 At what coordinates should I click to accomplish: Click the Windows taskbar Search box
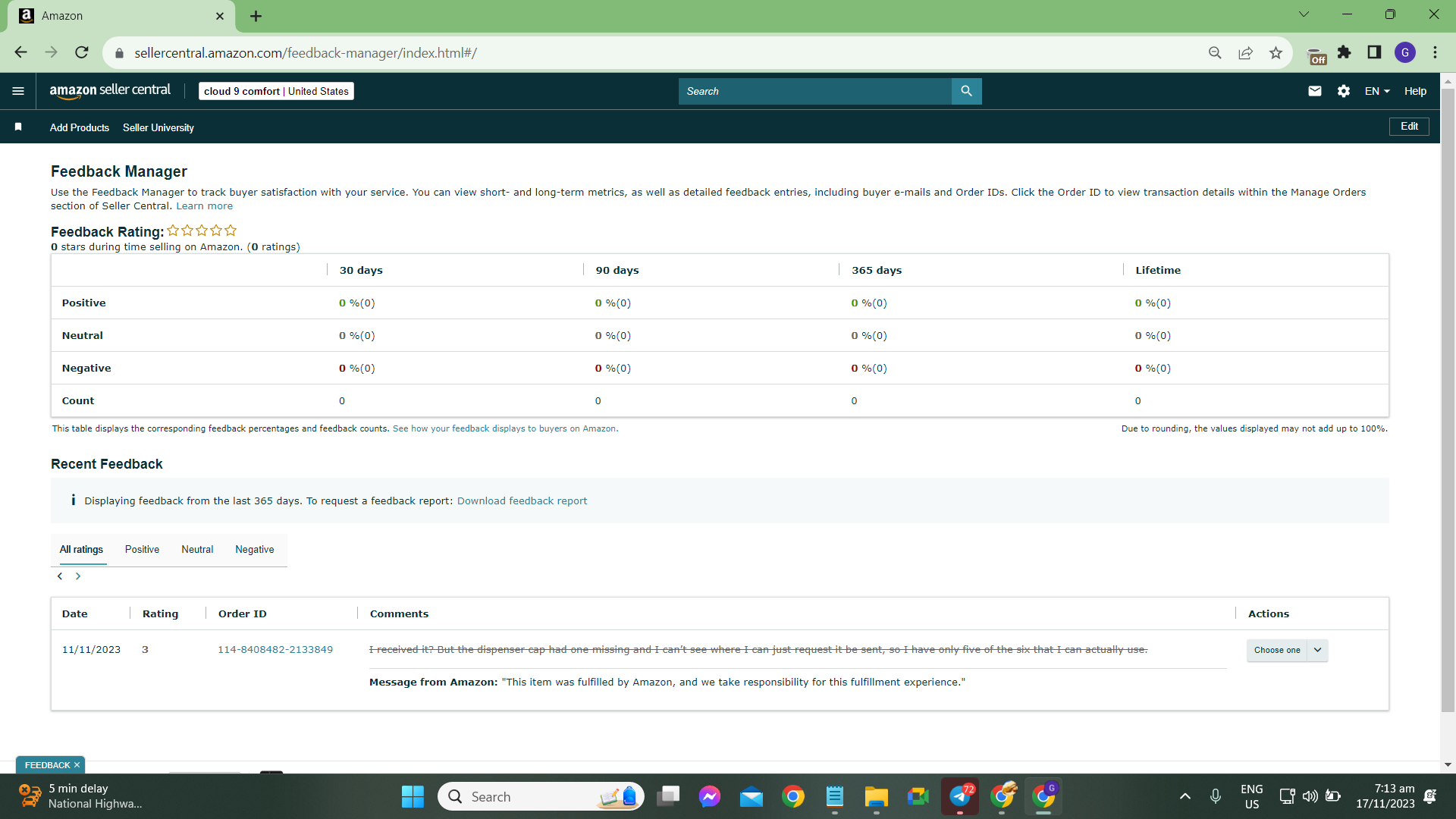click(x=541, y=796)
